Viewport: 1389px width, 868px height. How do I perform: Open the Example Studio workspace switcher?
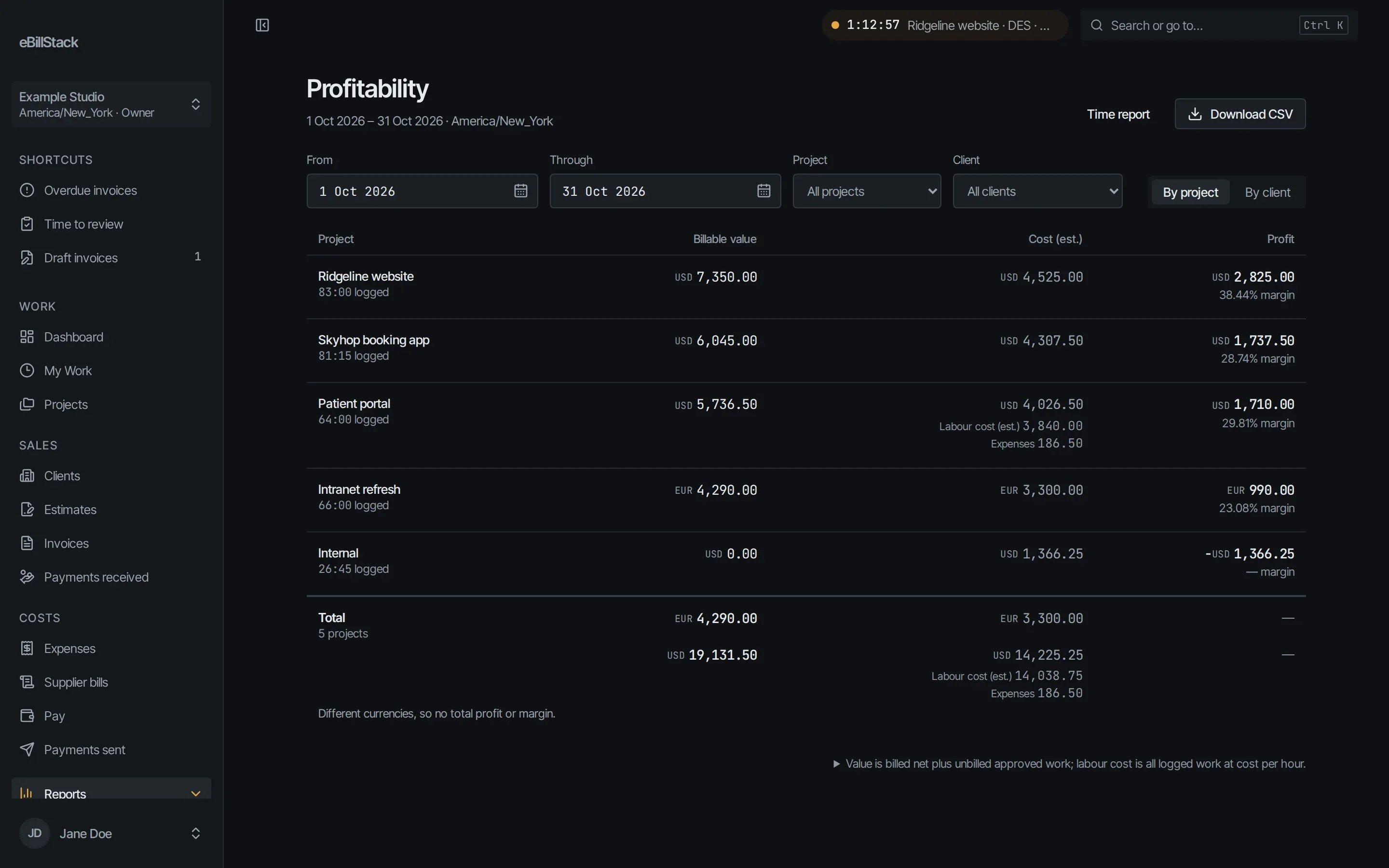point(111,104)
